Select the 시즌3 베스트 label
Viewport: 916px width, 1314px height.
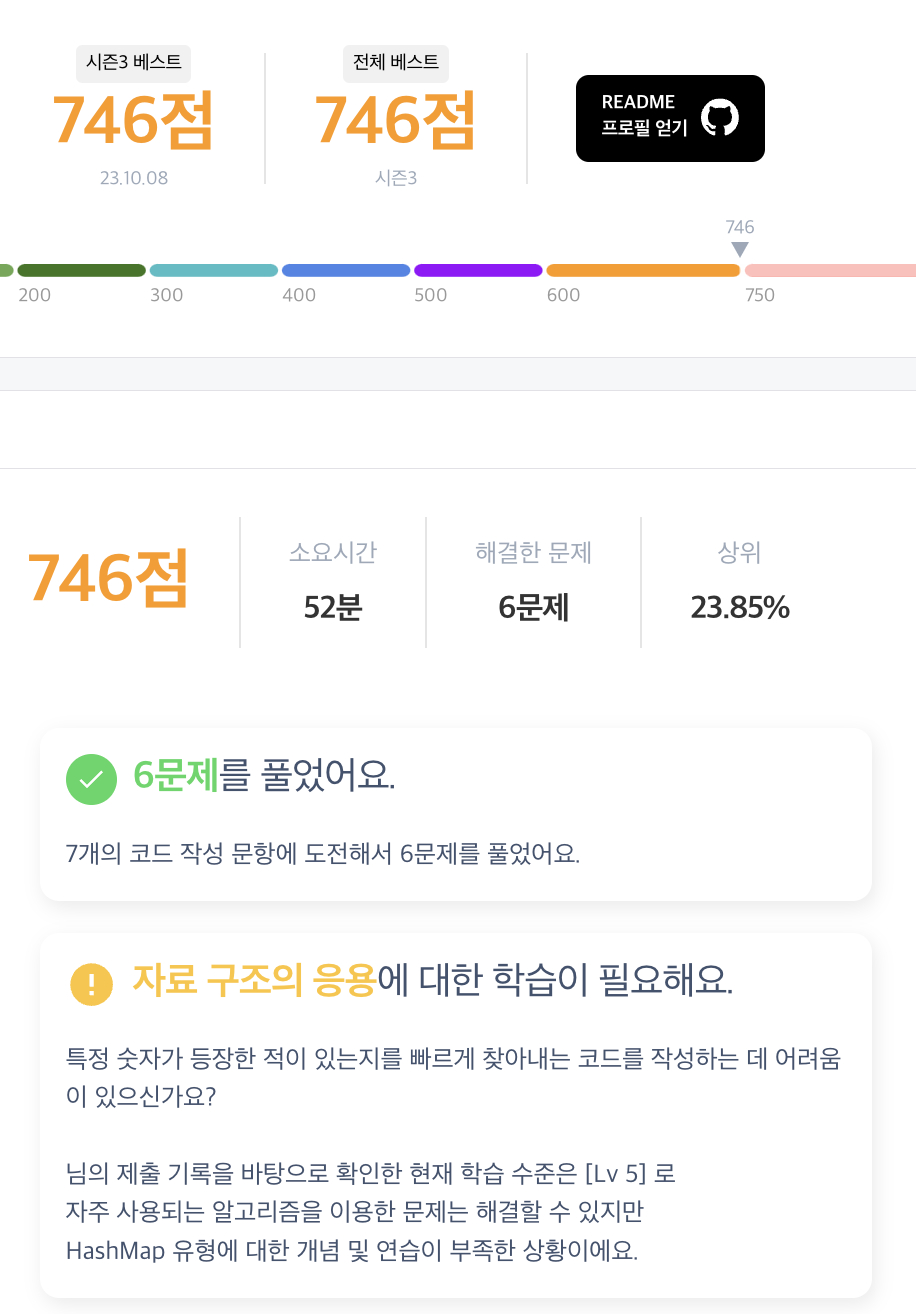coord(133,62)
